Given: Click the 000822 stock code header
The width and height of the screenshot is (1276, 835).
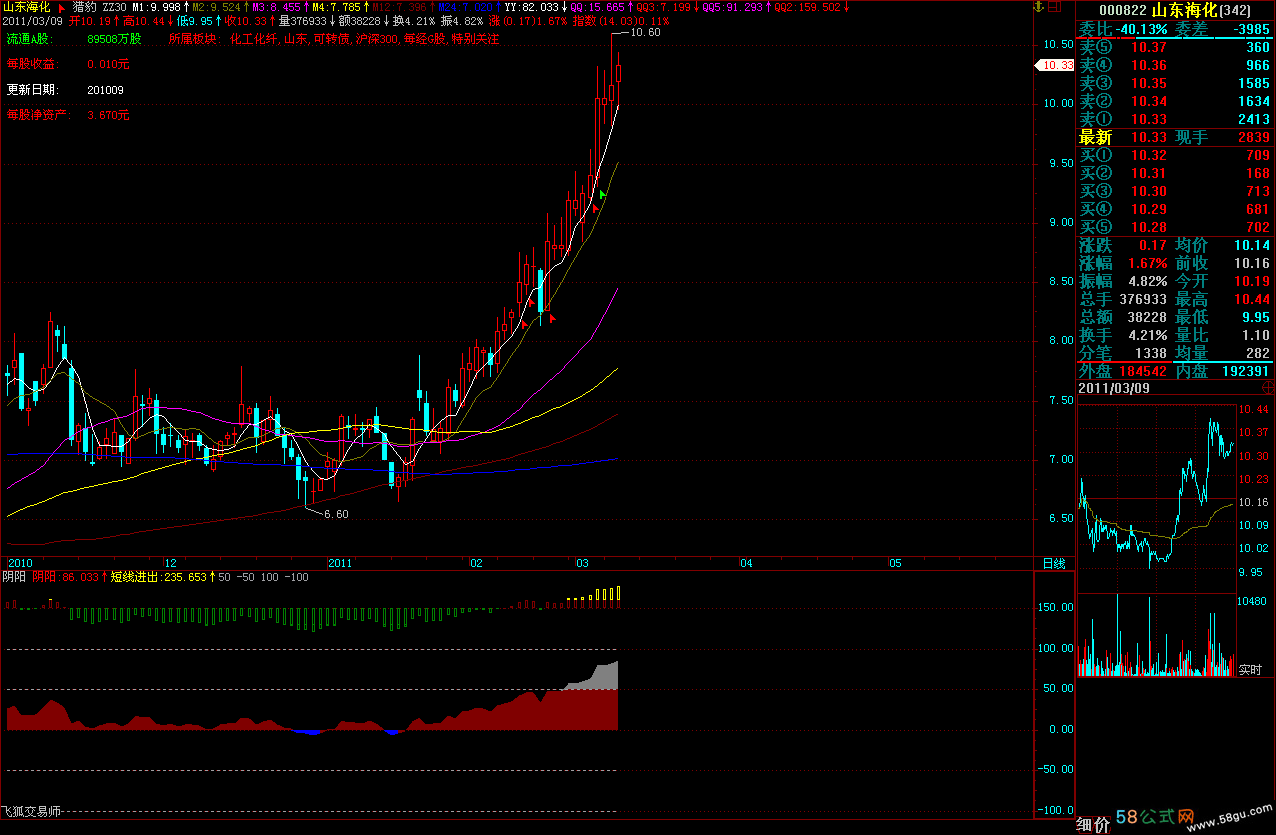Looking at the screenshot, I should [1124, 10].
